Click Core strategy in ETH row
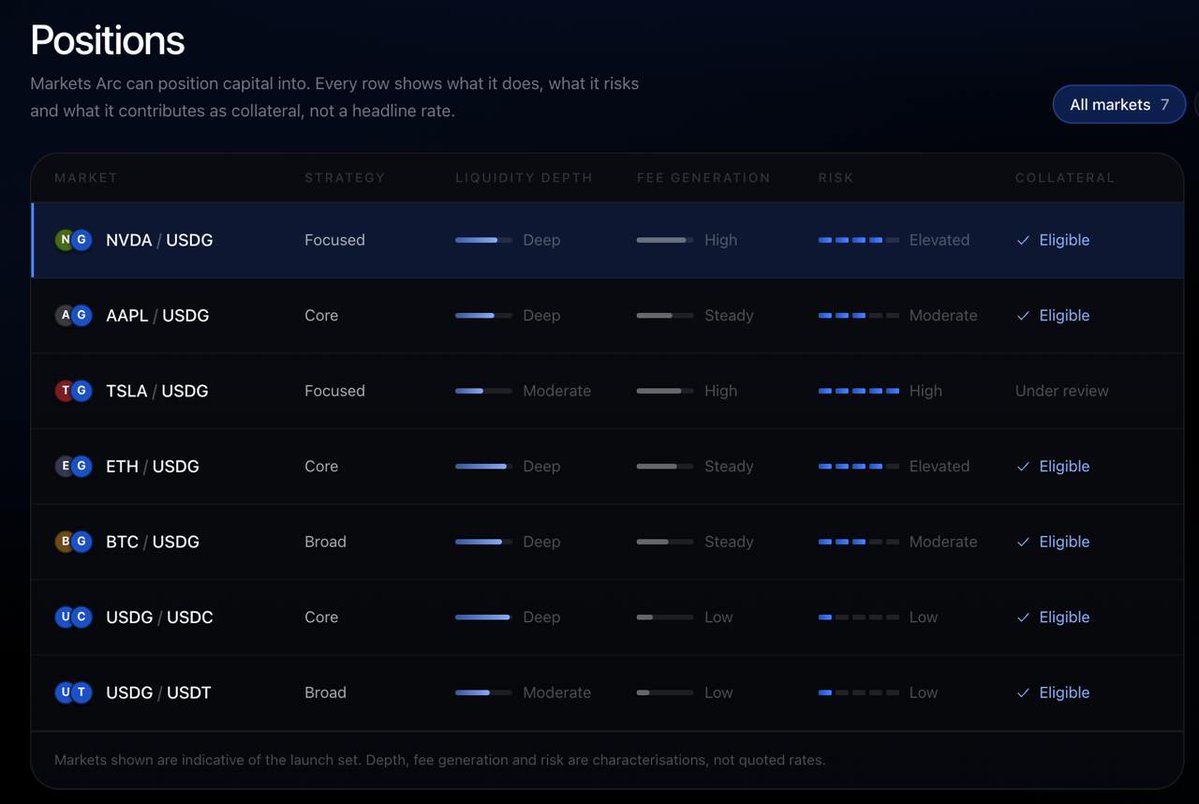This screenshot has width=1199, height=804. tap(321, 466)
